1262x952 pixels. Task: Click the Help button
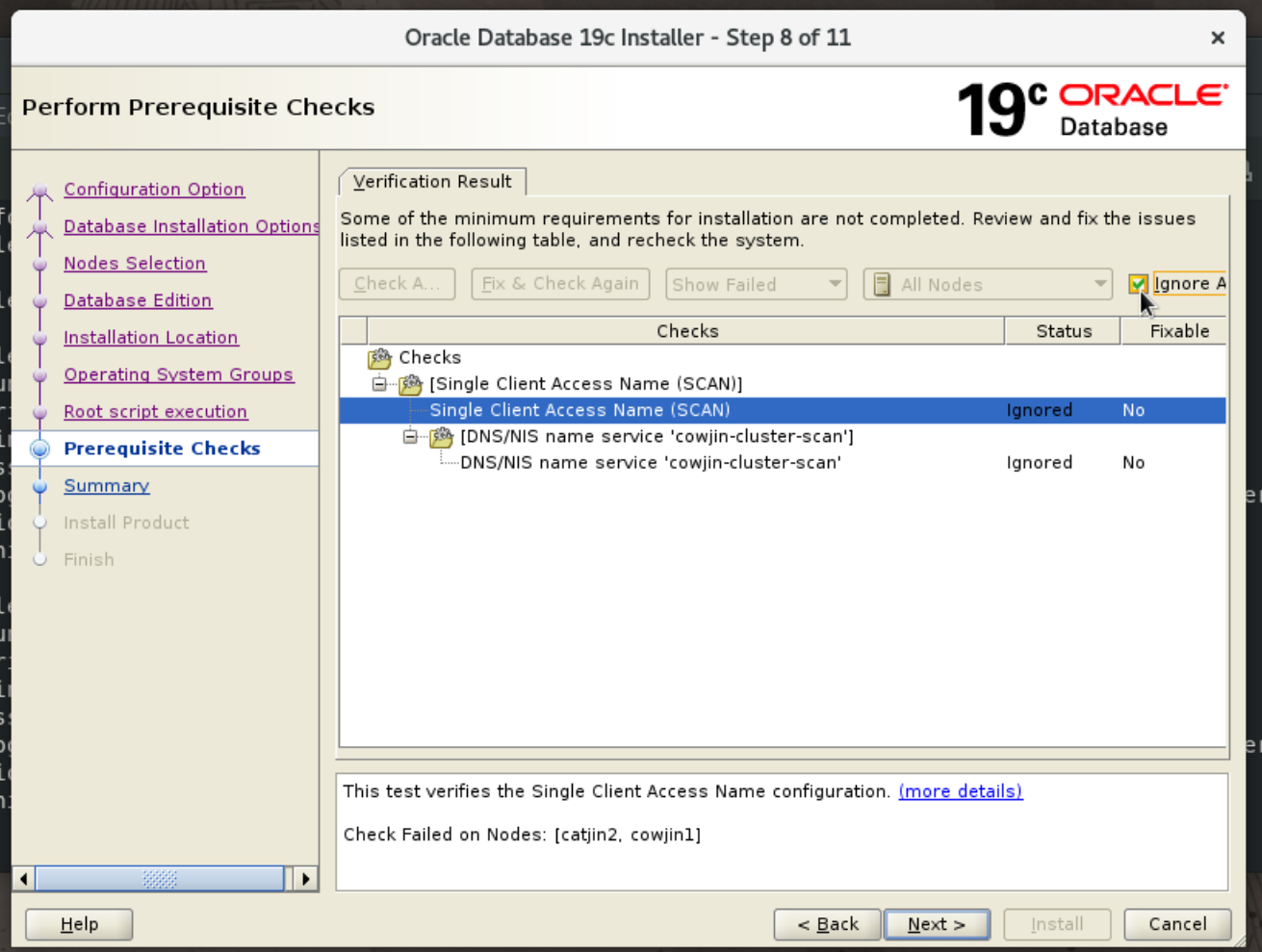tap(79, 924)
